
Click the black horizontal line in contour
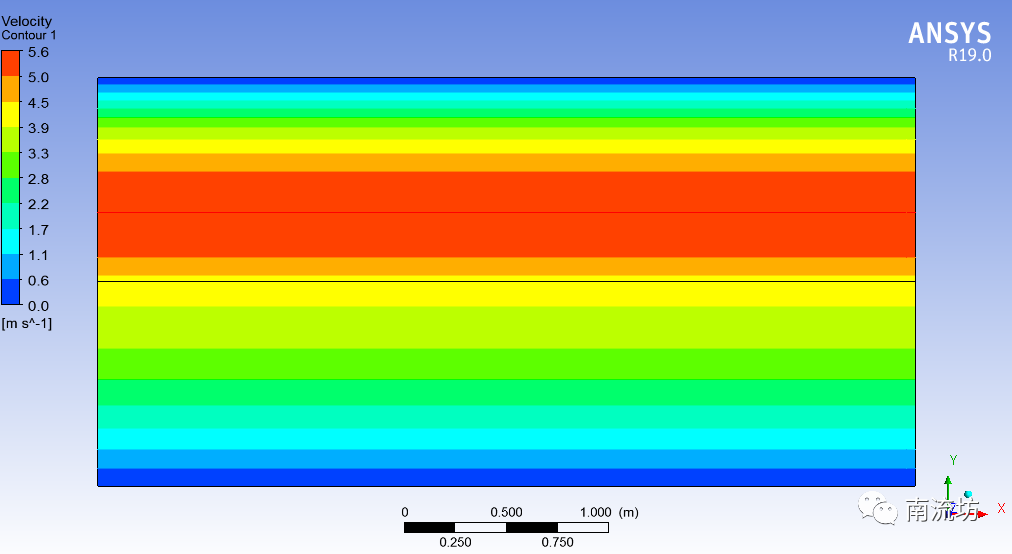pyautogui.click(x=506, y=282)
